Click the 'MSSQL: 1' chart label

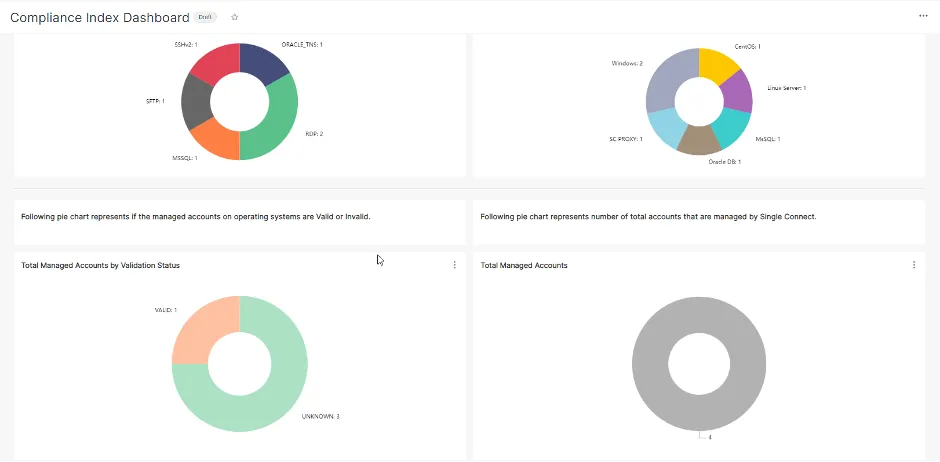[x=185, y=158]
